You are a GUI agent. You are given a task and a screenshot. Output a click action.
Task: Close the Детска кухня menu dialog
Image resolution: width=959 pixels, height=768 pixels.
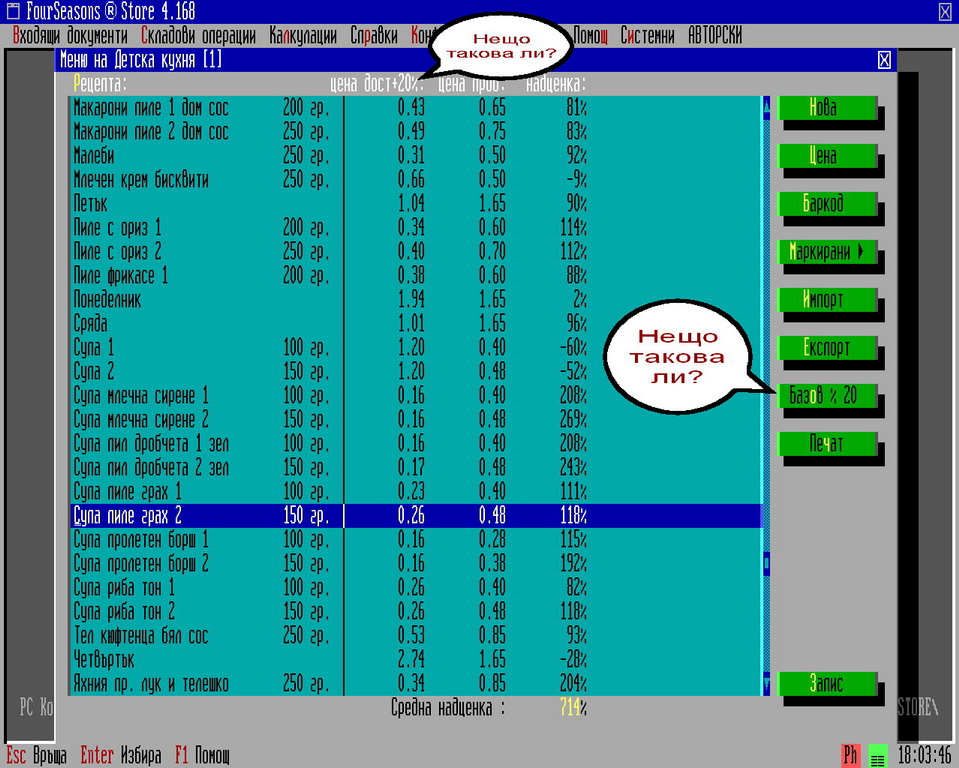click(x=884, y=60)
